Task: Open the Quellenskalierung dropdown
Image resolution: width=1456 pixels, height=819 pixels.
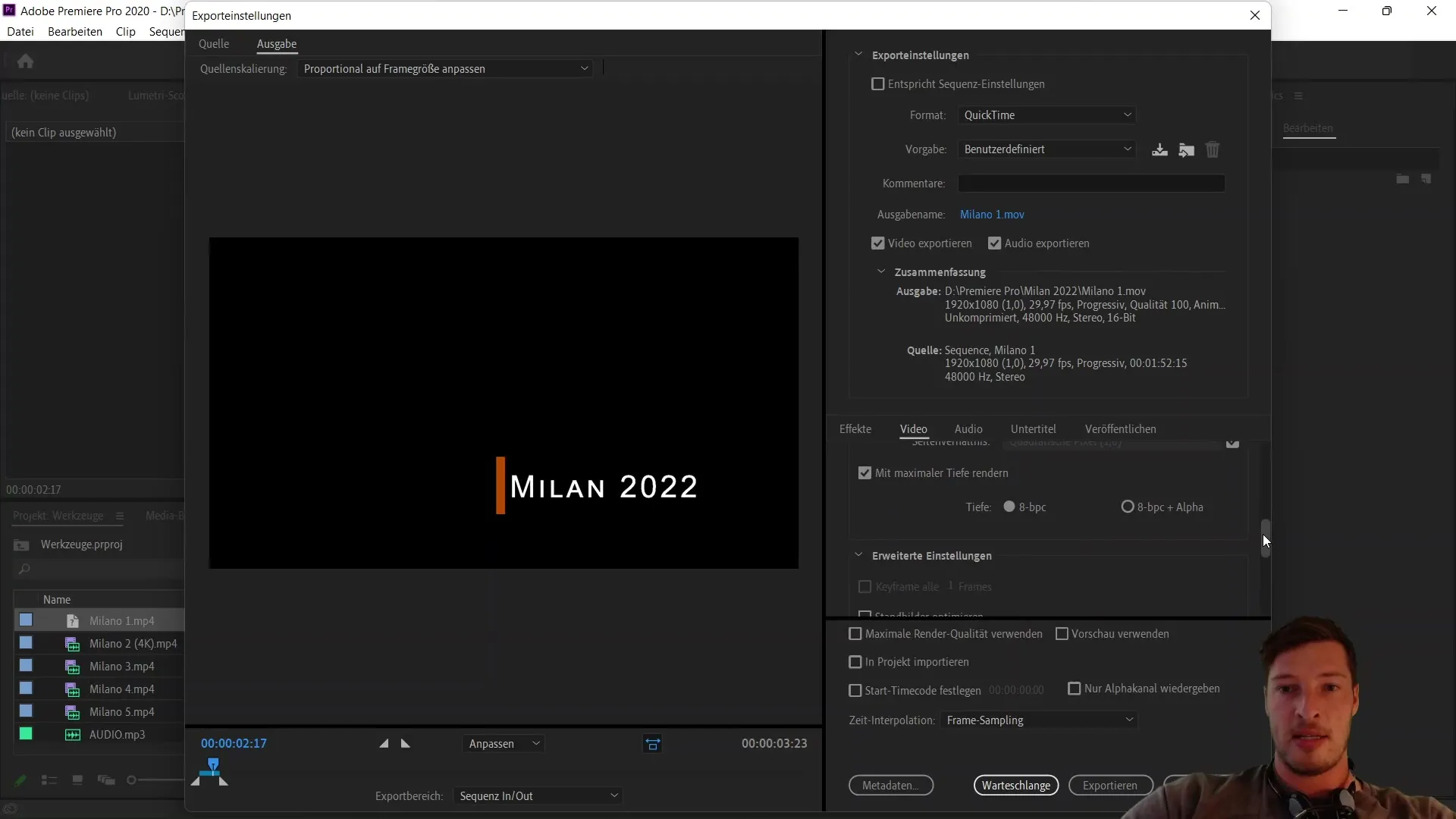Action: (445, 69)
